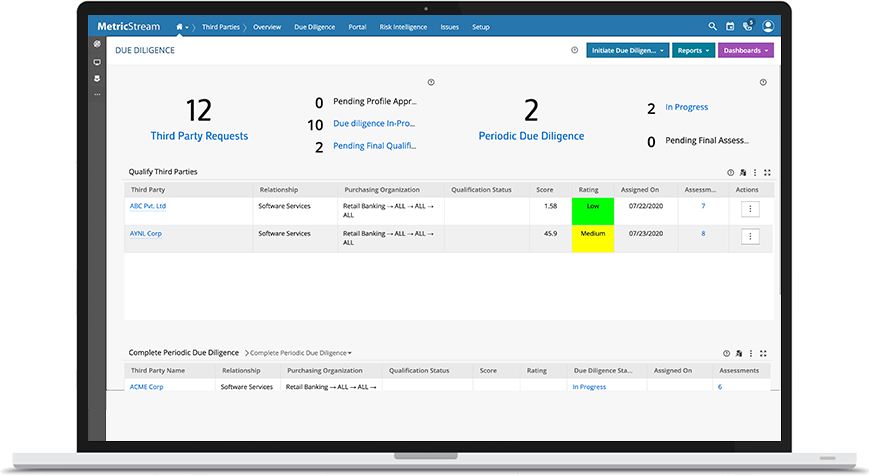Viewport: 870px width, 475px height.
Task: Click assessments count 8 for AYNL Corp
Action: click(703, 234)
